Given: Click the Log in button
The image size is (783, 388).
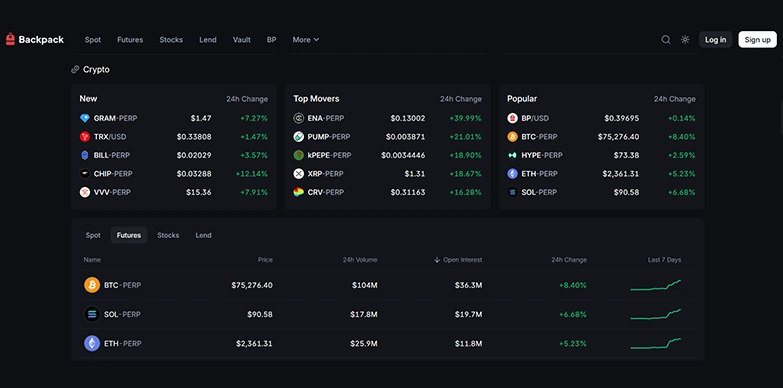Looking at the screenshot, I should [716, 39].
